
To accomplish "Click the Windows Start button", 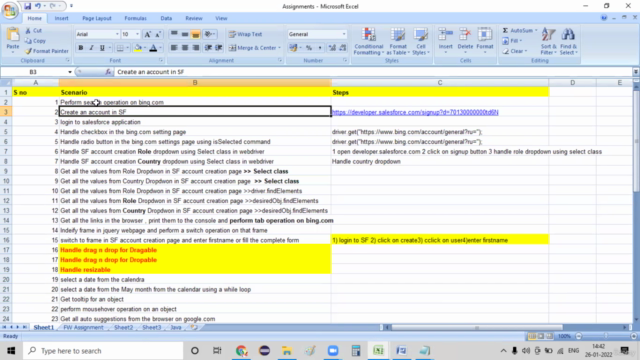I will tap(11, 351).
